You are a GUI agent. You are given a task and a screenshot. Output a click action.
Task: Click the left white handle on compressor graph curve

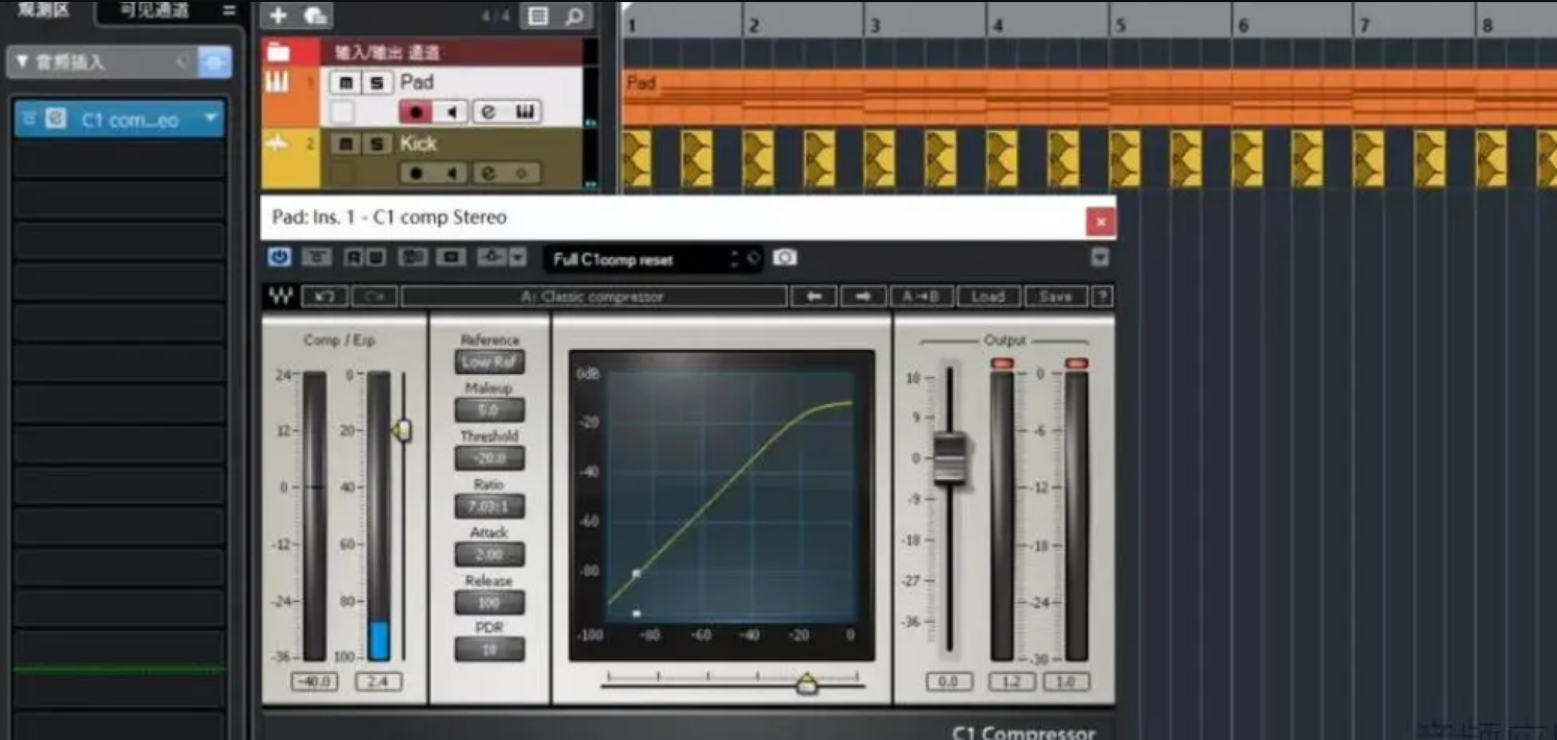pyautogui.click(x=637, y=573)
